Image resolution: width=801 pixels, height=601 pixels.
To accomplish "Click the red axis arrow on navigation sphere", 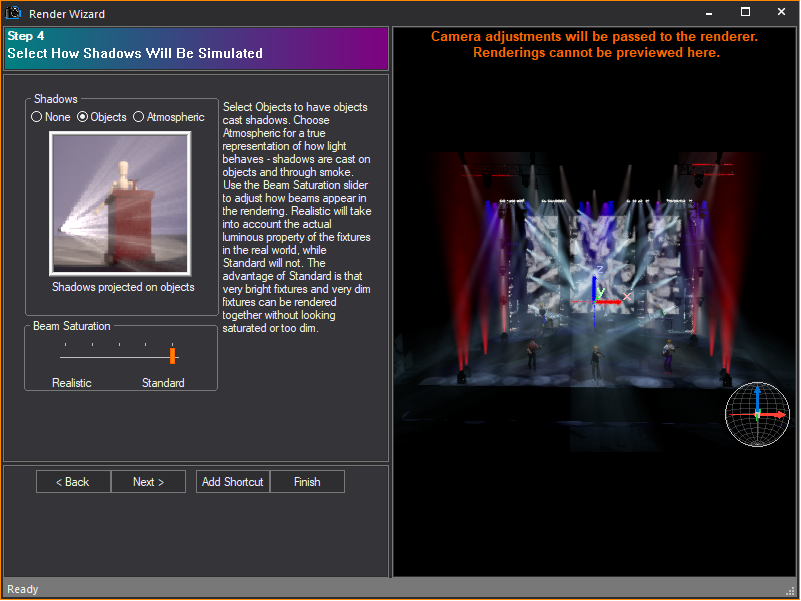I will [780, 414].
